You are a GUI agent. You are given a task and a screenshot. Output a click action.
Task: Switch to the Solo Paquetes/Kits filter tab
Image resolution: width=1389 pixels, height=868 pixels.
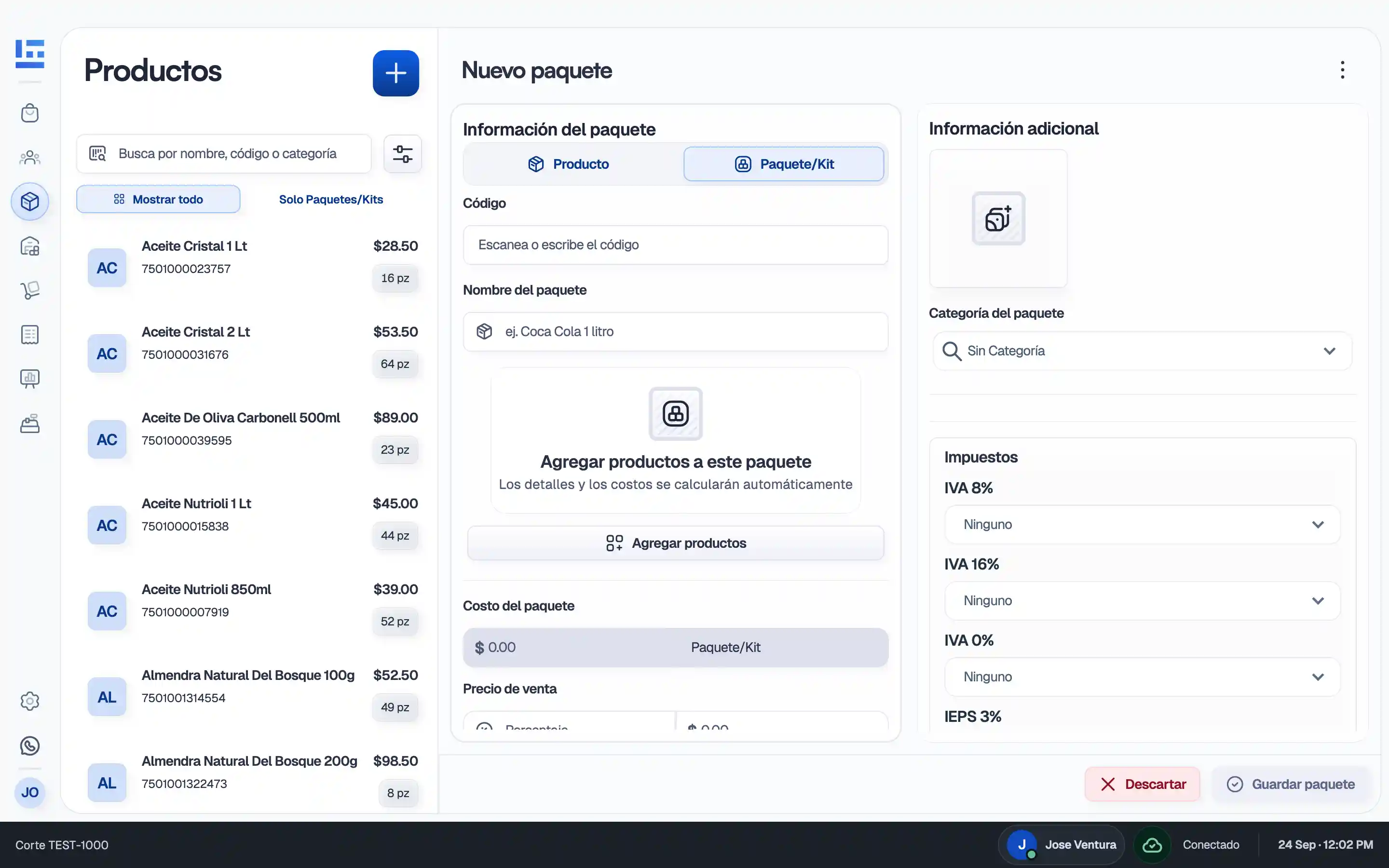pyautogui.click(x=331, y=199)
